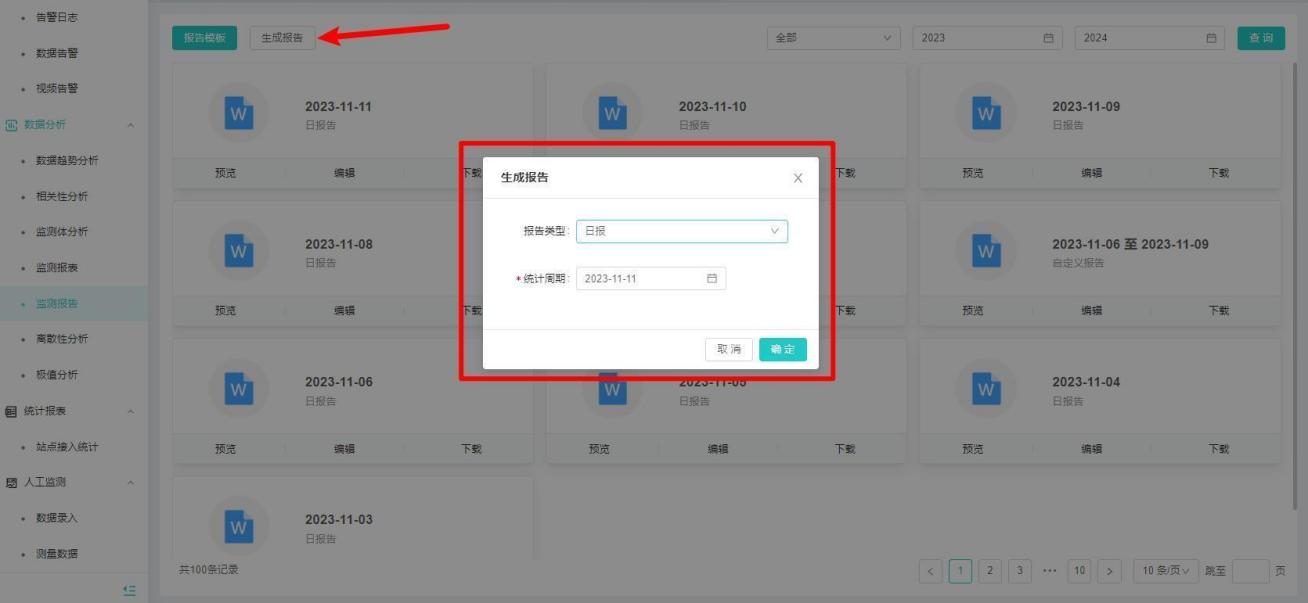Close the 生成报告 dialog with X

797,178
